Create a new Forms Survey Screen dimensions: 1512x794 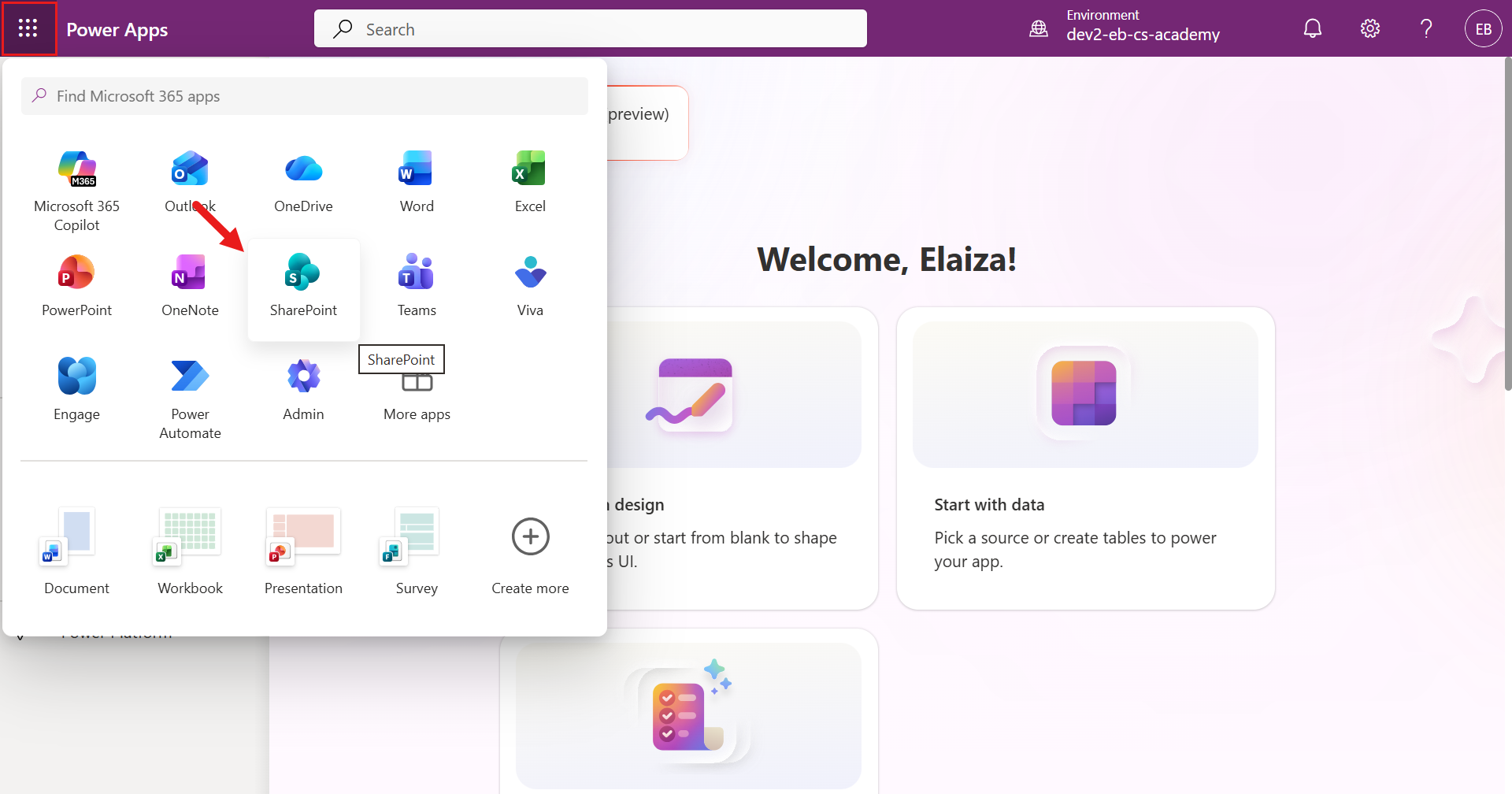click(x=417, y=551)
